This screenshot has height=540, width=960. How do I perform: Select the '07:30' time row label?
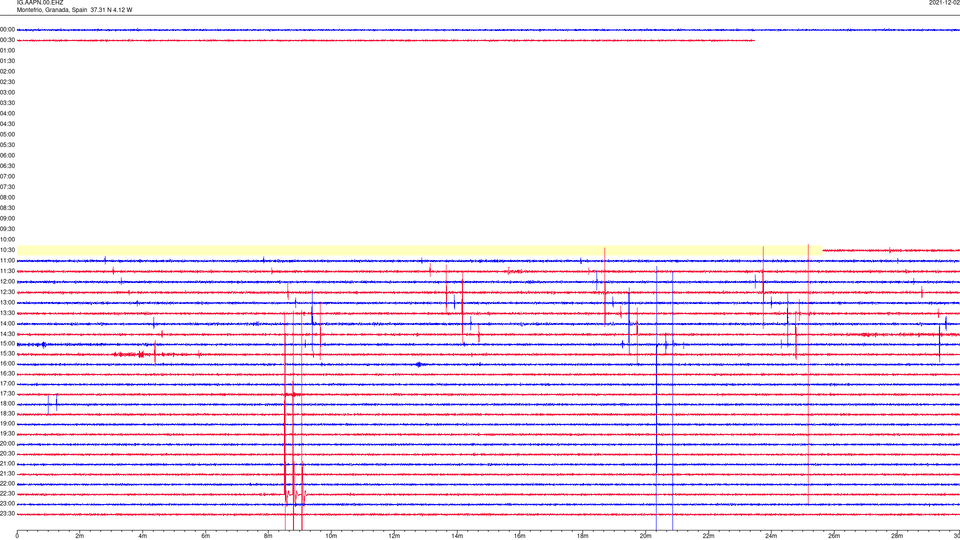[7, 187]
